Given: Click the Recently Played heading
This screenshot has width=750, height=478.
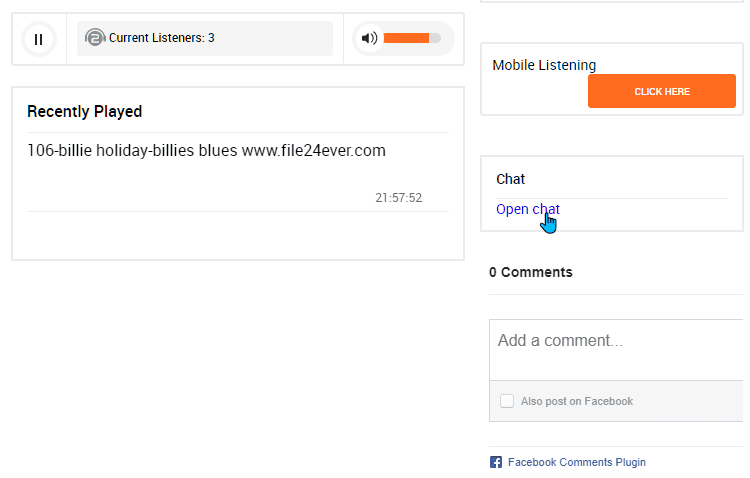Looking at the screenshot, I should pyautogui.click(x=84, y=111).
